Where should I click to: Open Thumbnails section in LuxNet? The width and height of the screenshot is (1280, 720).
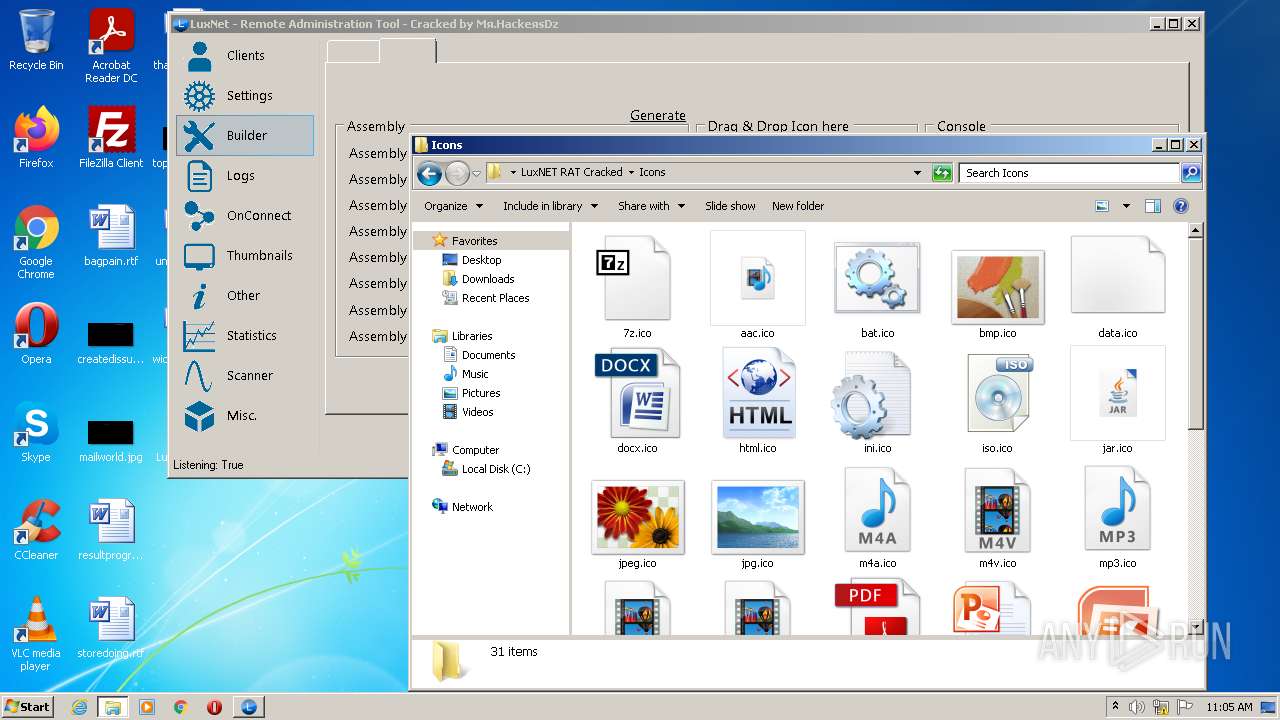point(245,256)
